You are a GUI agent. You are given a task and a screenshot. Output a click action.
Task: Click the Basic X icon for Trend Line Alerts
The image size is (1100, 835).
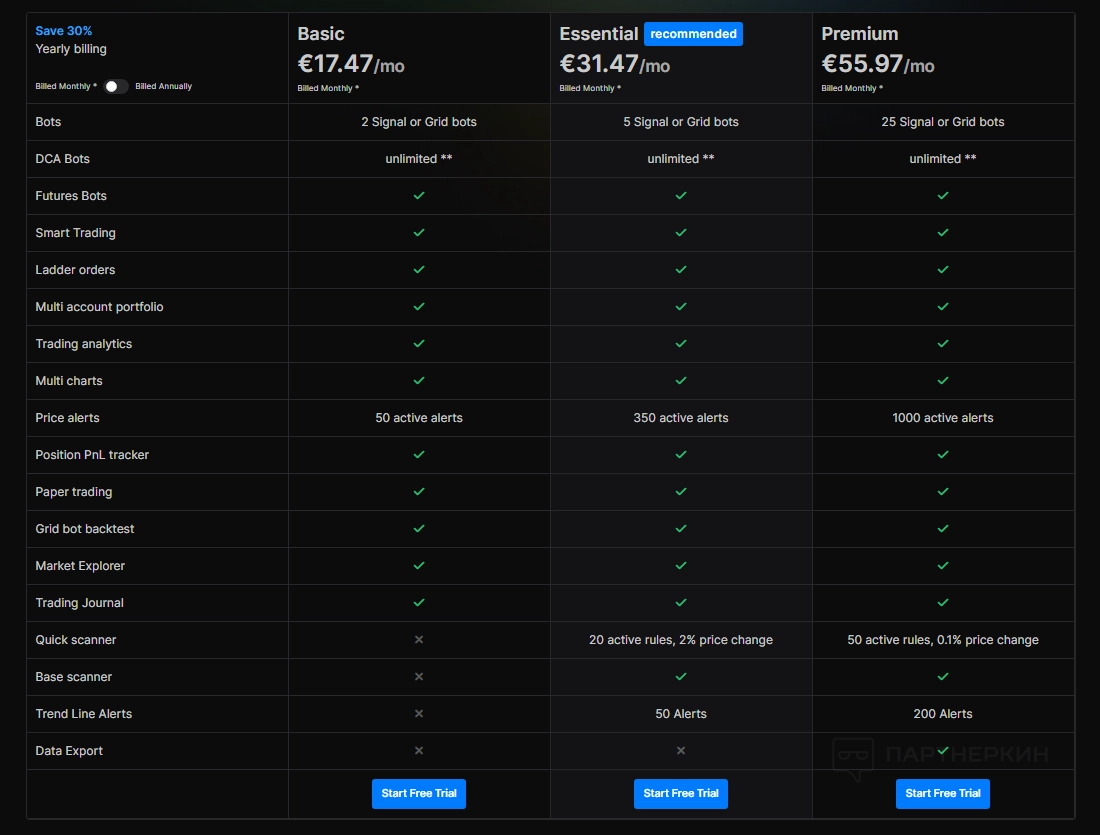pyautogui.click(x=419, y=714)
